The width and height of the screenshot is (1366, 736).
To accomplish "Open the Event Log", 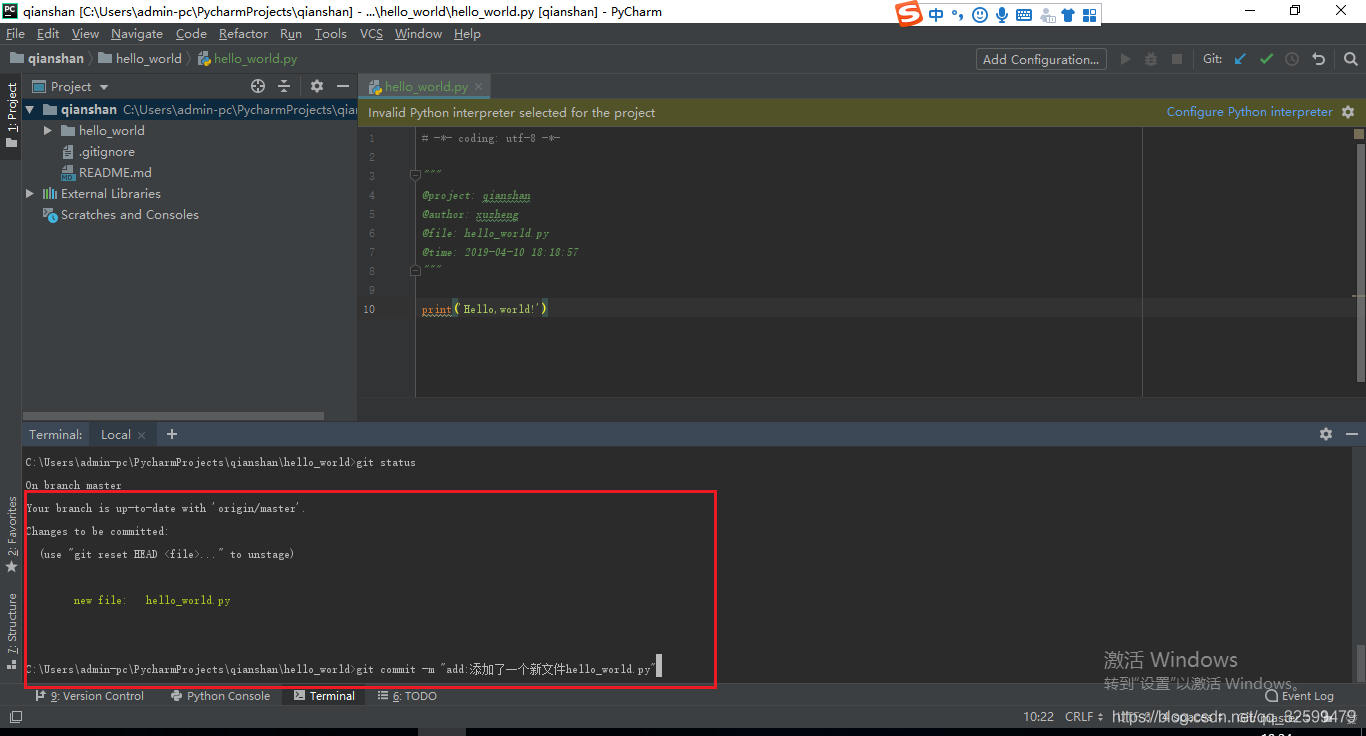I will (1299, 696).
